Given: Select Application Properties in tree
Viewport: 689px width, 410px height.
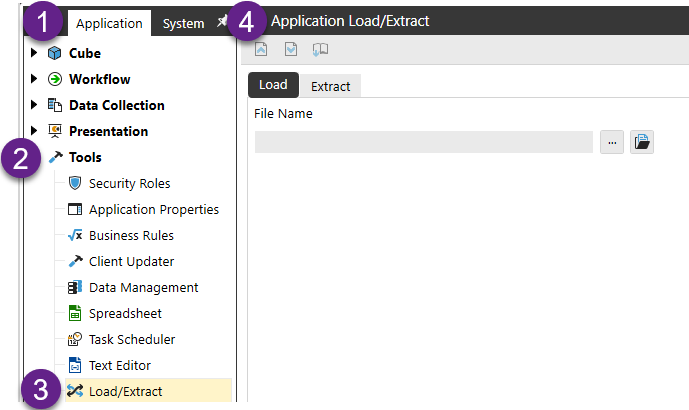Looking at the screenshot, I should 153,210.
